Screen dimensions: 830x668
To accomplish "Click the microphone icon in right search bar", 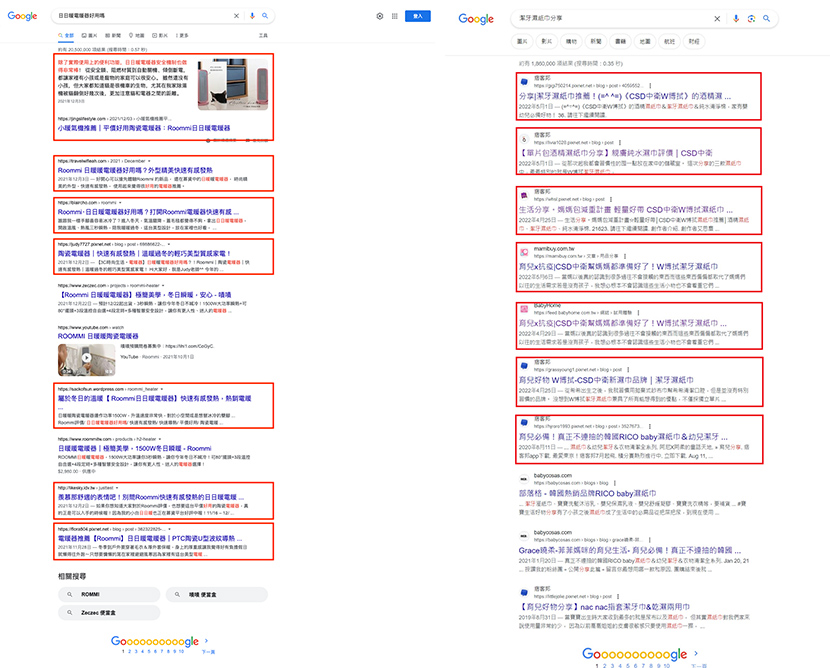I will coord(736,19).
